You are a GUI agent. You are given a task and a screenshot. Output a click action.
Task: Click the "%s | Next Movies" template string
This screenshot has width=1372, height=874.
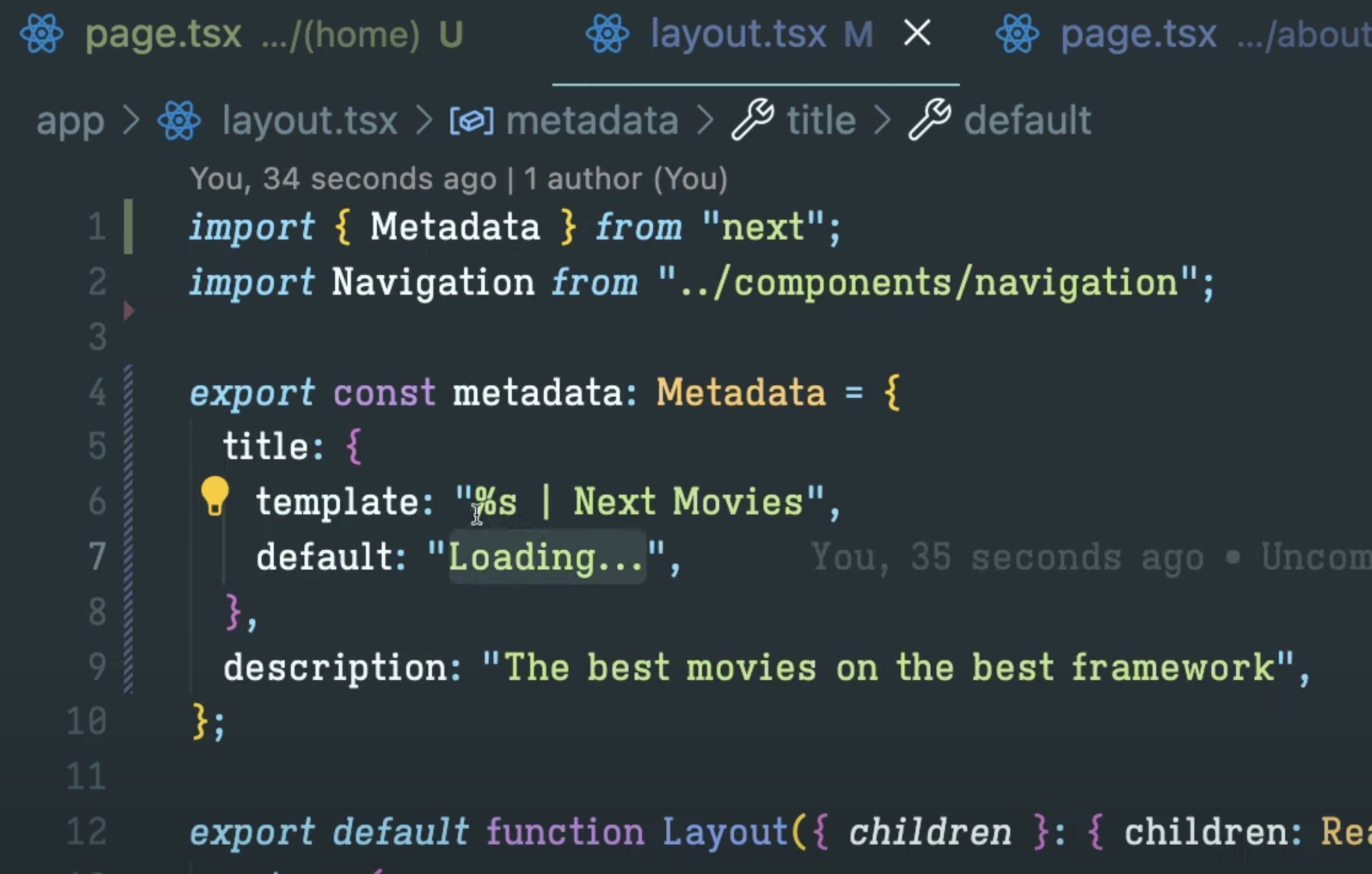(640, 502)
